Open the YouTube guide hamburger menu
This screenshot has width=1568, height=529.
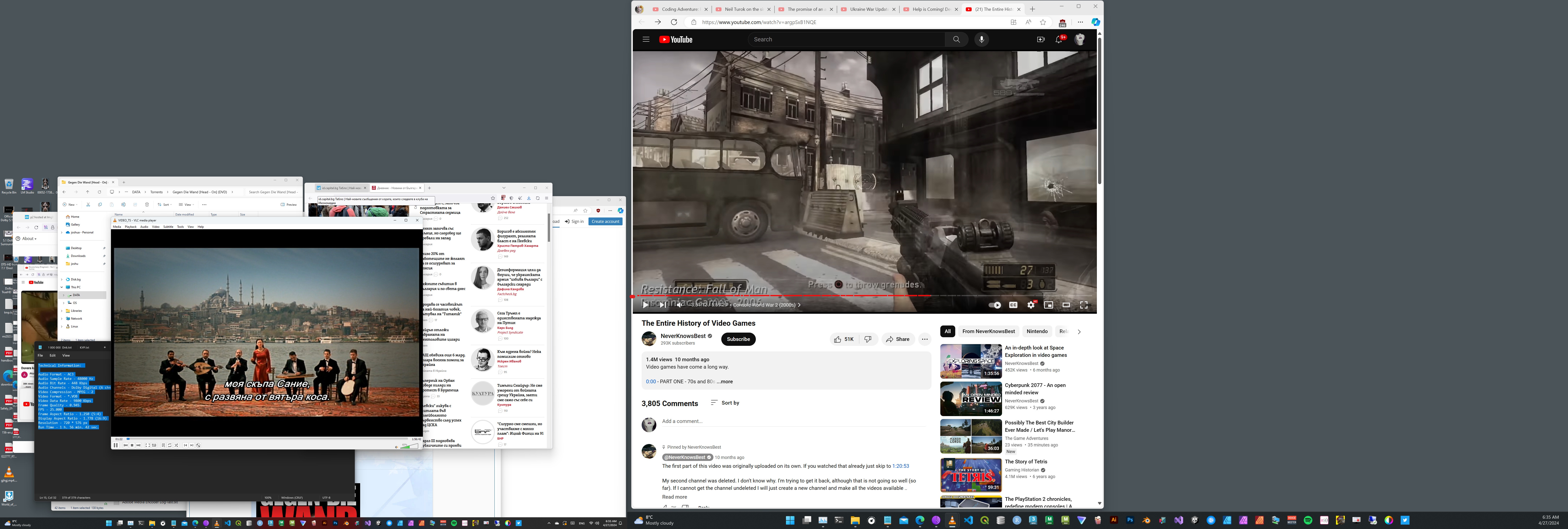click(646, 40)
